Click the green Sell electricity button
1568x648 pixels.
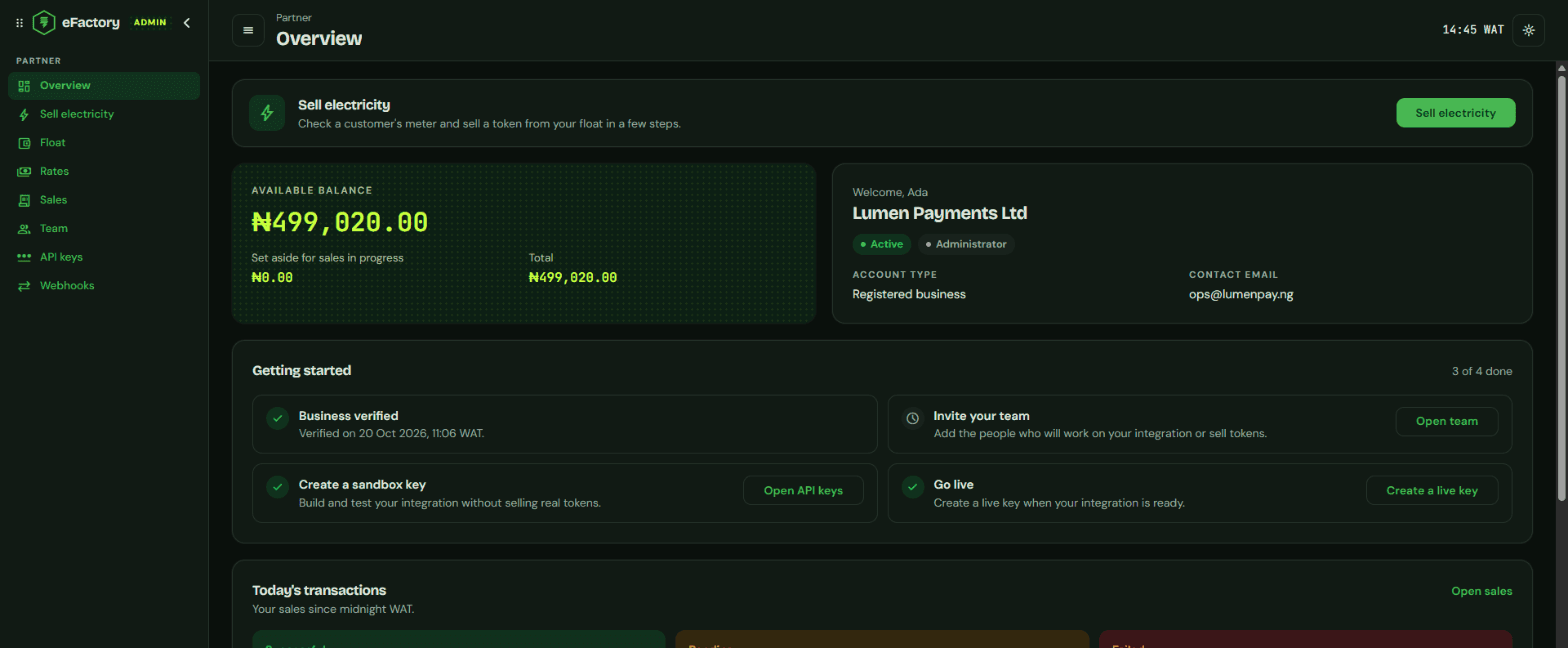1456,113
